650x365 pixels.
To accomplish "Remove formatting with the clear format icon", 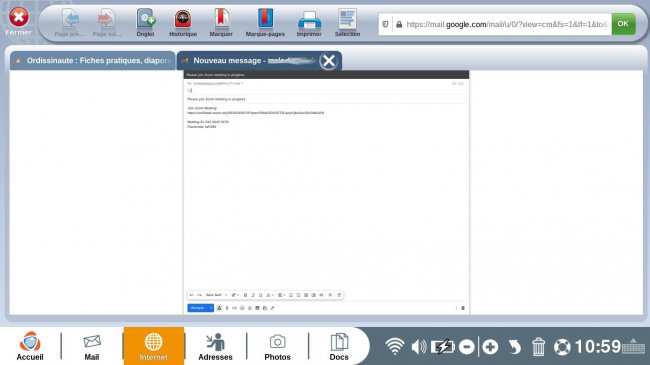I will pyautogui.click(x=339, y=295).
